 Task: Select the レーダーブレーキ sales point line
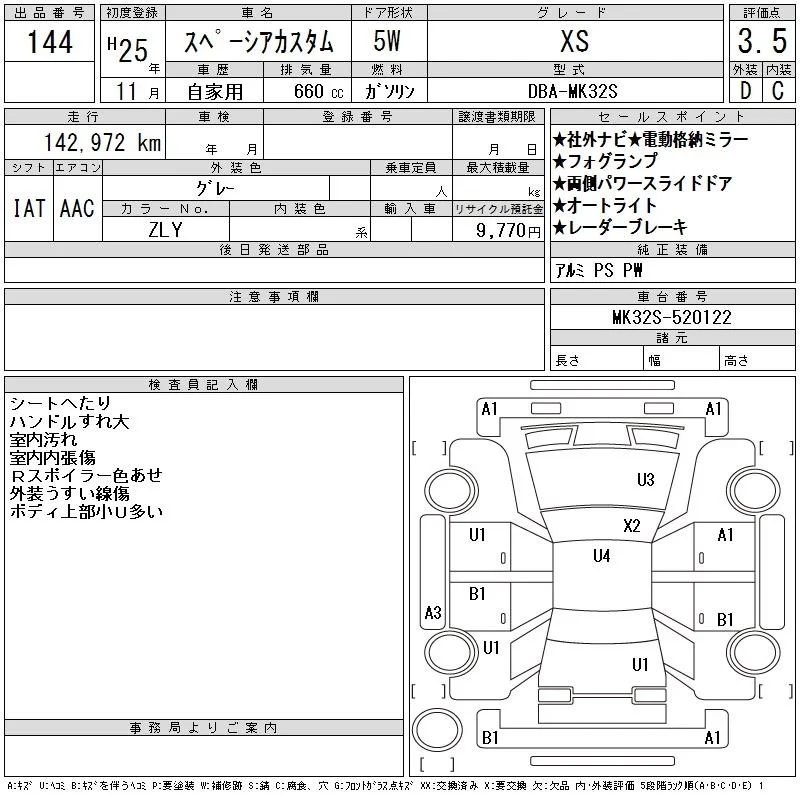pyautogui.click(x=620, y=228)
